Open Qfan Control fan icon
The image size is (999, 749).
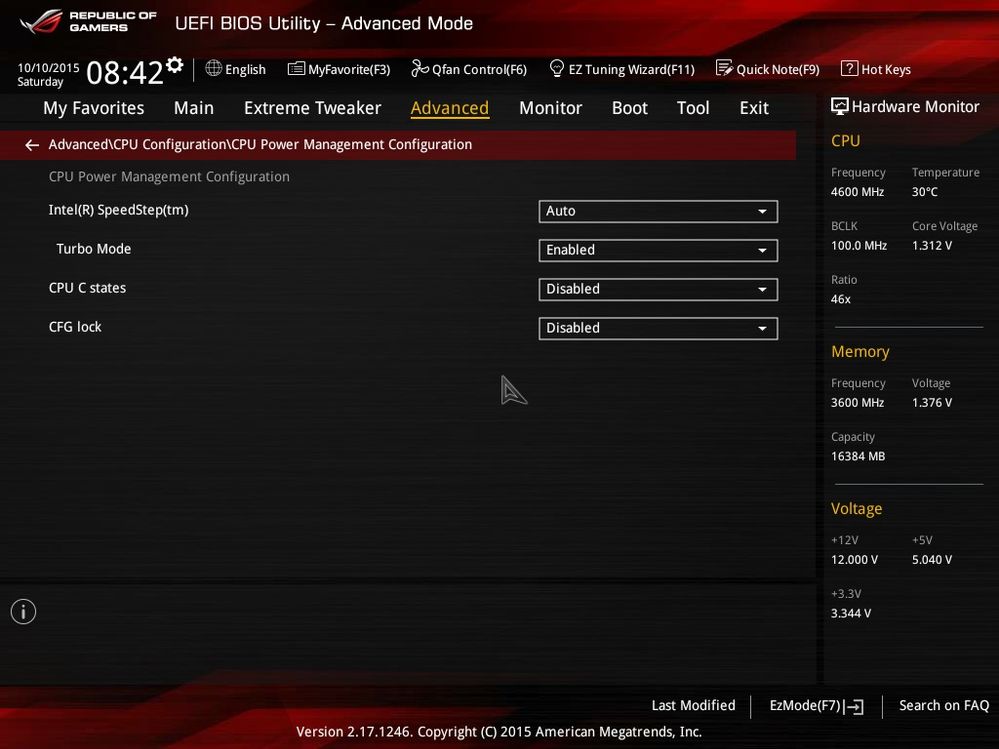click(x=420, y=68)
